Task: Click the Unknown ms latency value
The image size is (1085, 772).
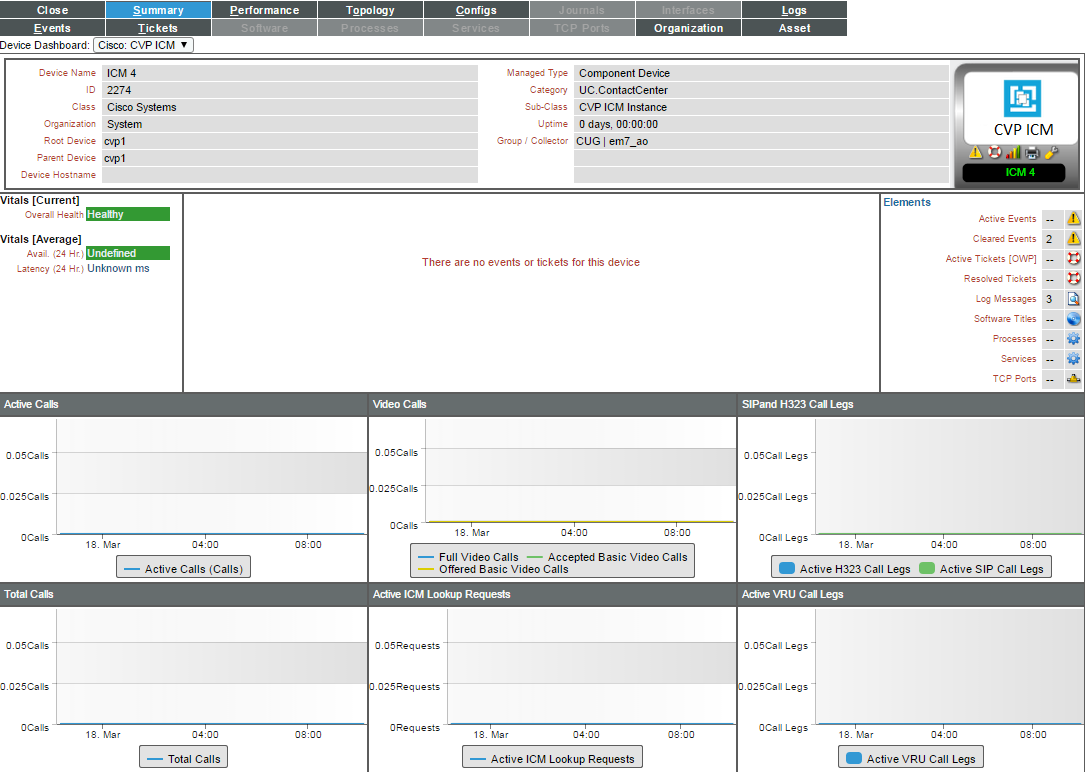Action: (118, 268)
